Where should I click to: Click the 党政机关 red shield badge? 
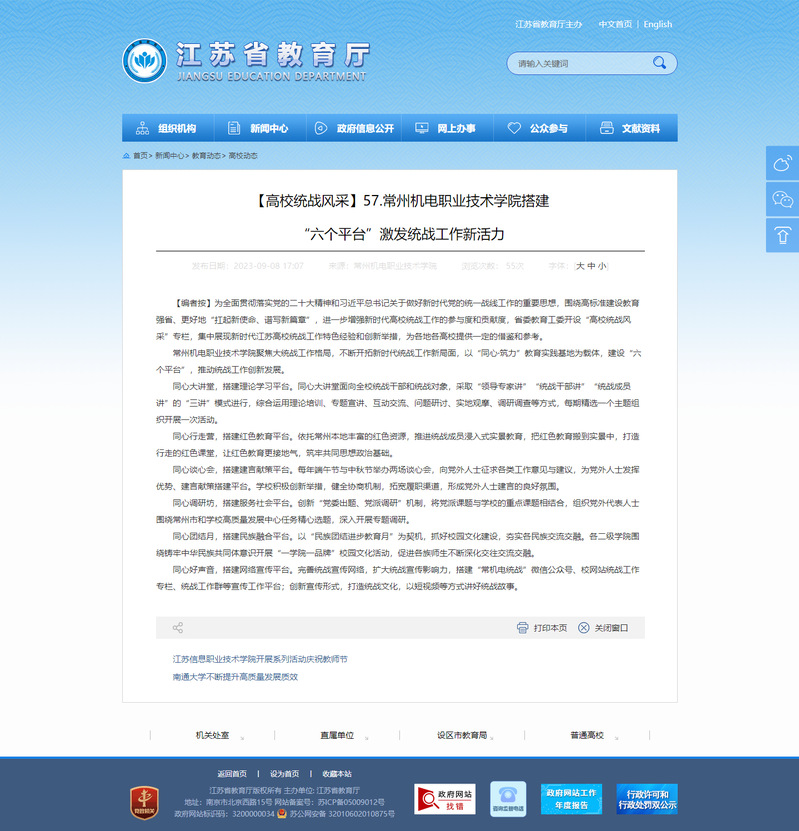point(145,801)
